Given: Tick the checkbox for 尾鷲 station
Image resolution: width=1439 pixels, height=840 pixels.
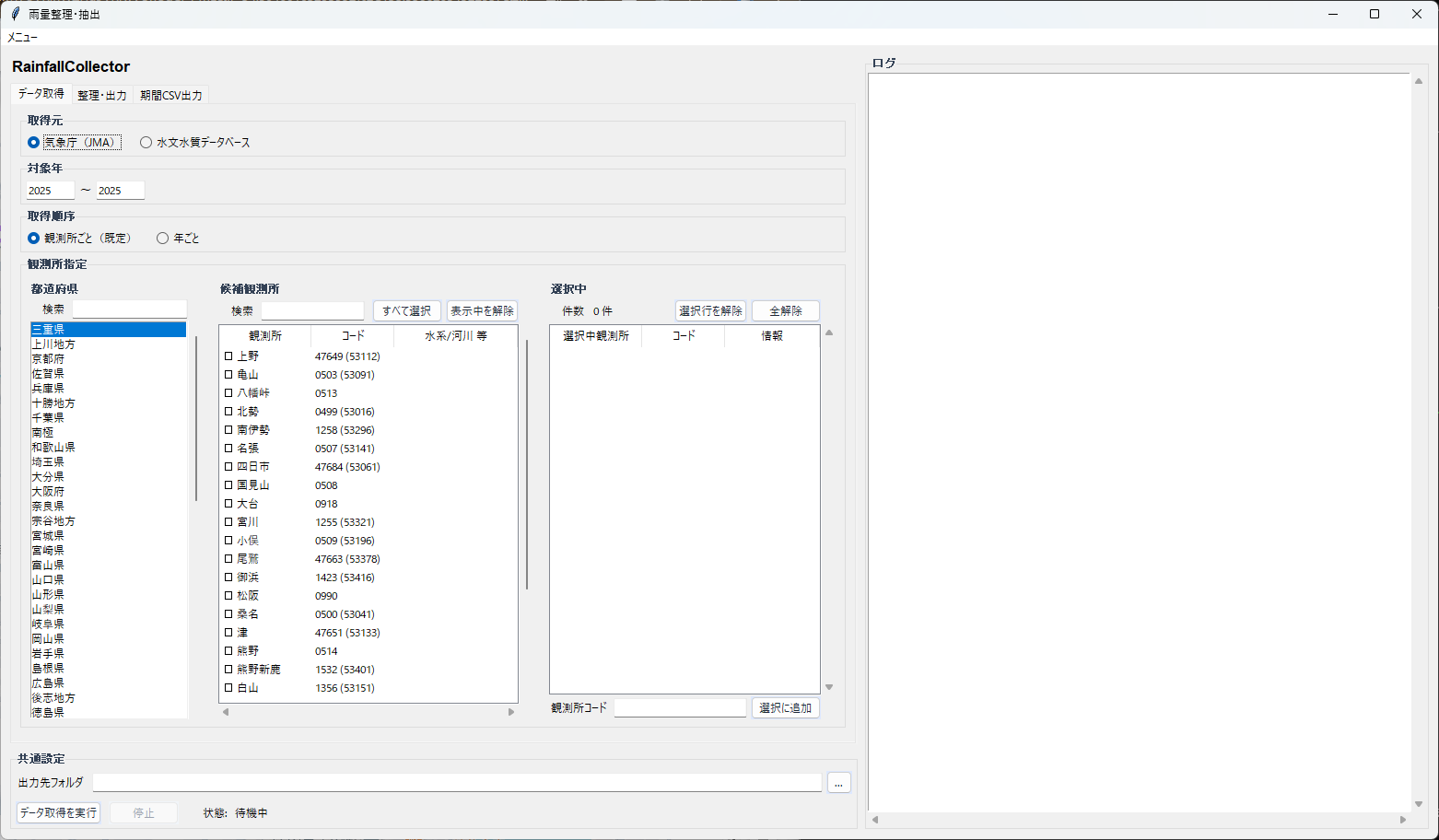Looking at the screenshot, I should 228,559.
